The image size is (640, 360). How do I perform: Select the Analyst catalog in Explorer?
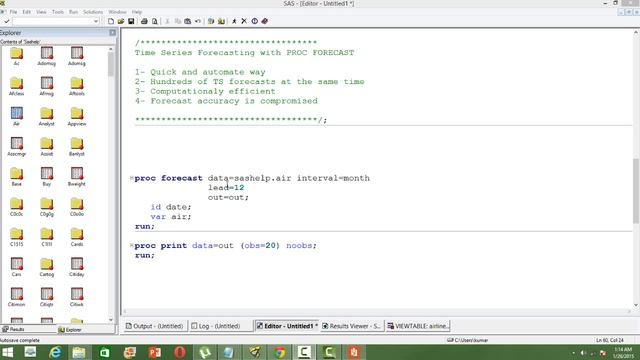point(47,116)
